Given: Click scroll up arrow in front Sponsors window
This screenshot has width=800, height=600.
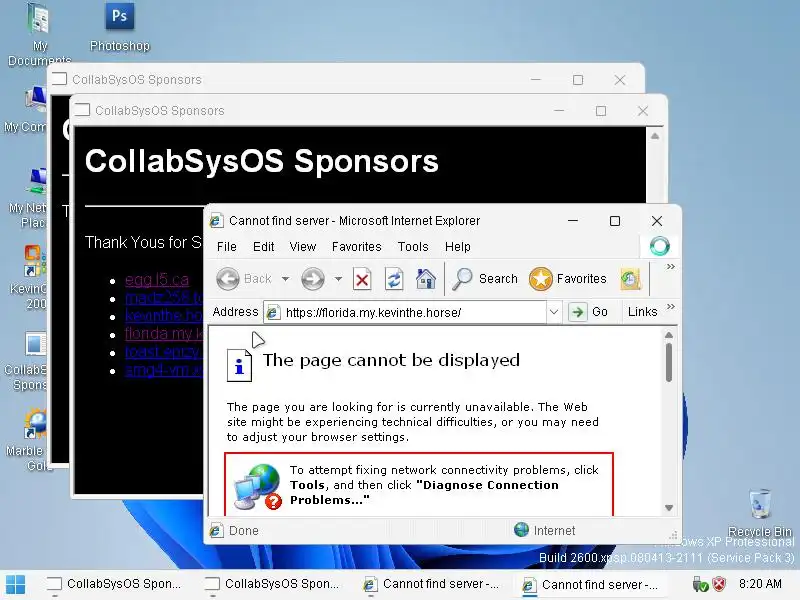Looking at the screenshot, I should pos(655,136).
